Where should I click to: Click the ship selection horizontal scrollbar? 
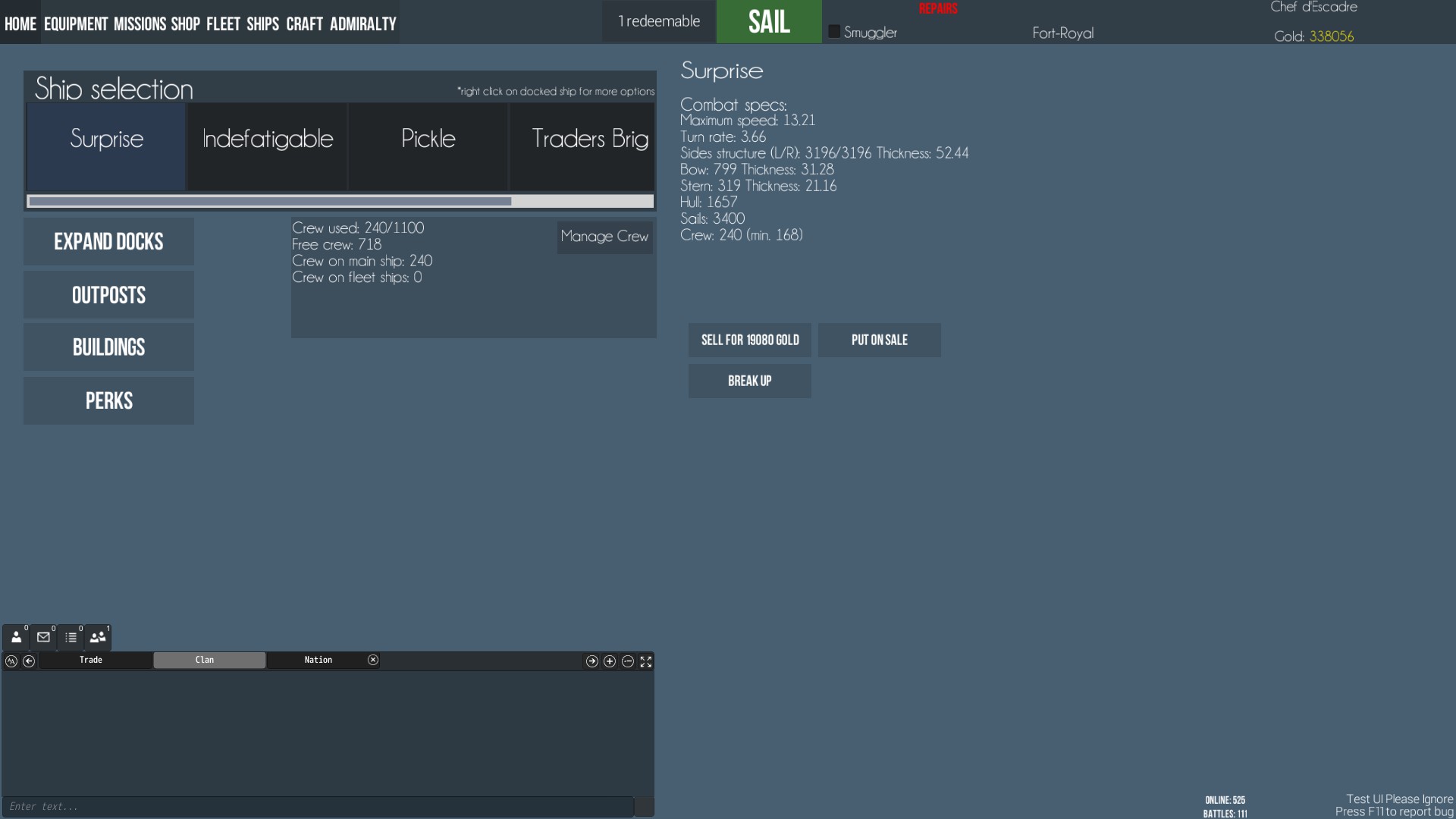[x=270, y=202]
